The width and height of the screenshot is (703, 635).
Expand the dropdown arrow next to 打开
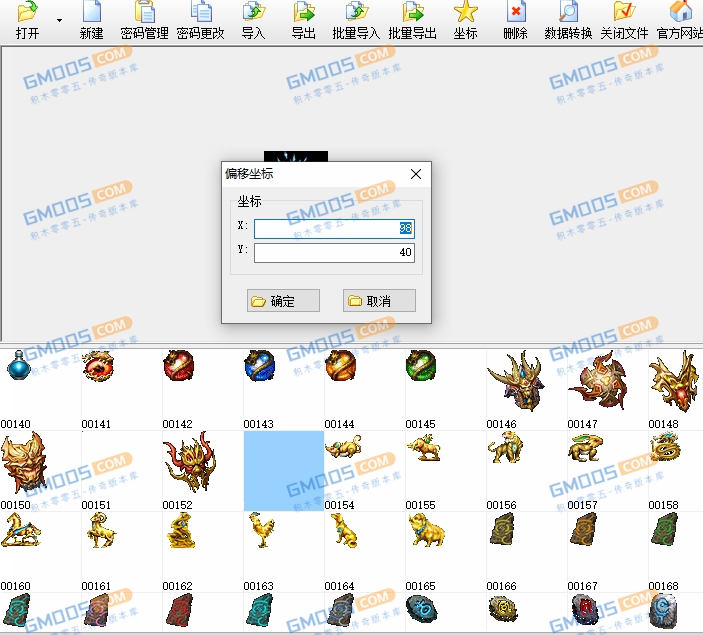pyautogui.click(x=59, y=20)
